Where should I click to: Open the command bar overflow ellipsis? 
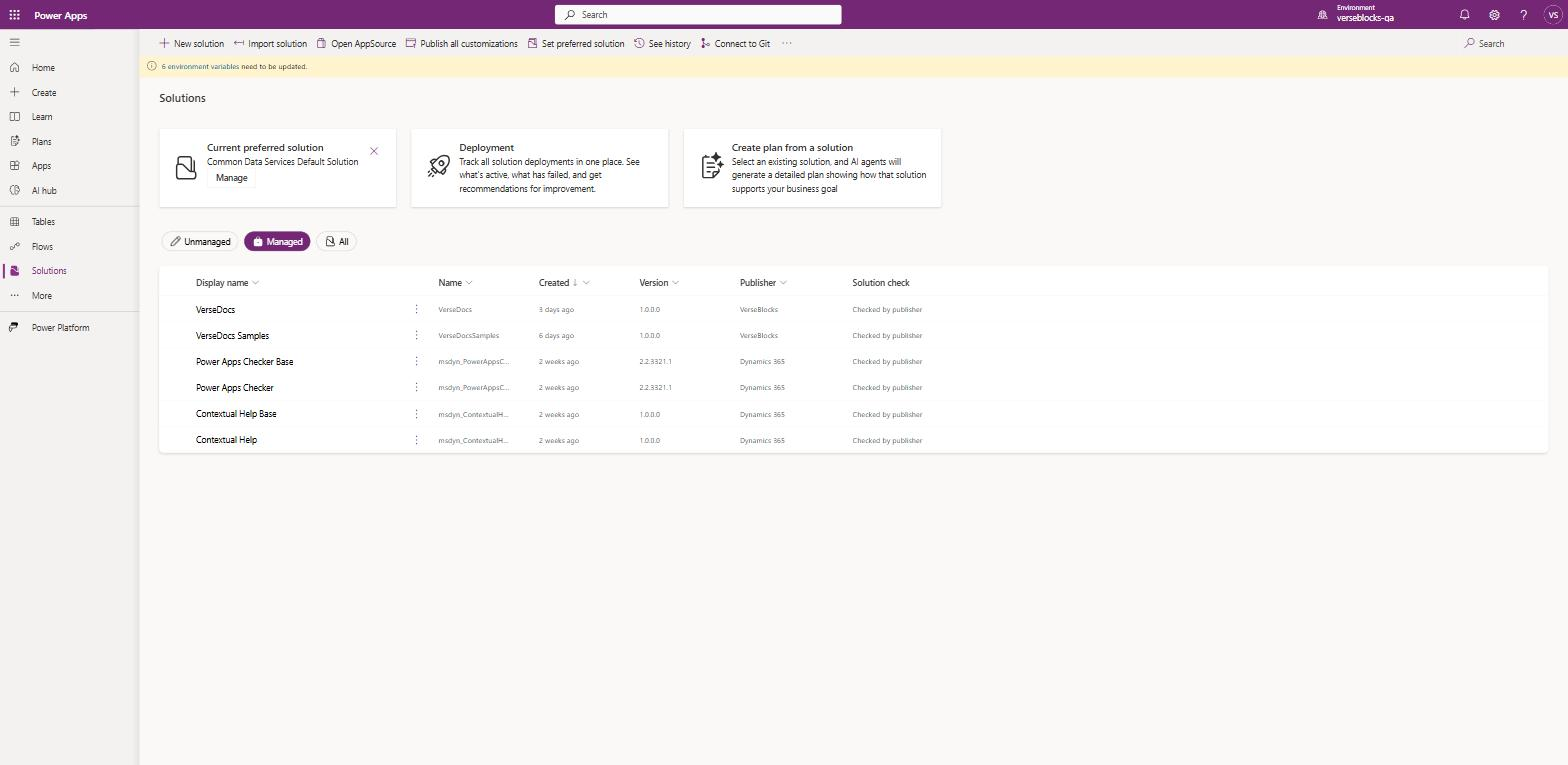(x=787, y=43)
